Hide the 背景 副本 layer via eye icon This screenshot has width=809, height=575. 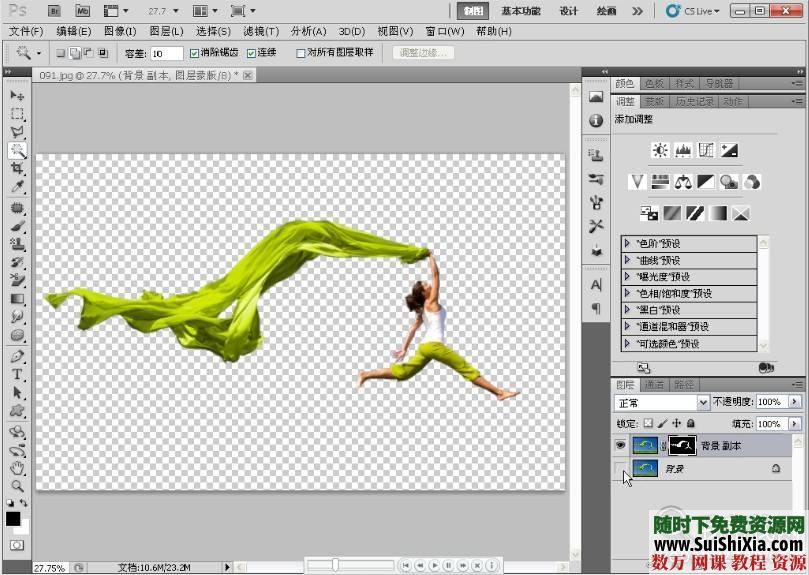[620, 446]
